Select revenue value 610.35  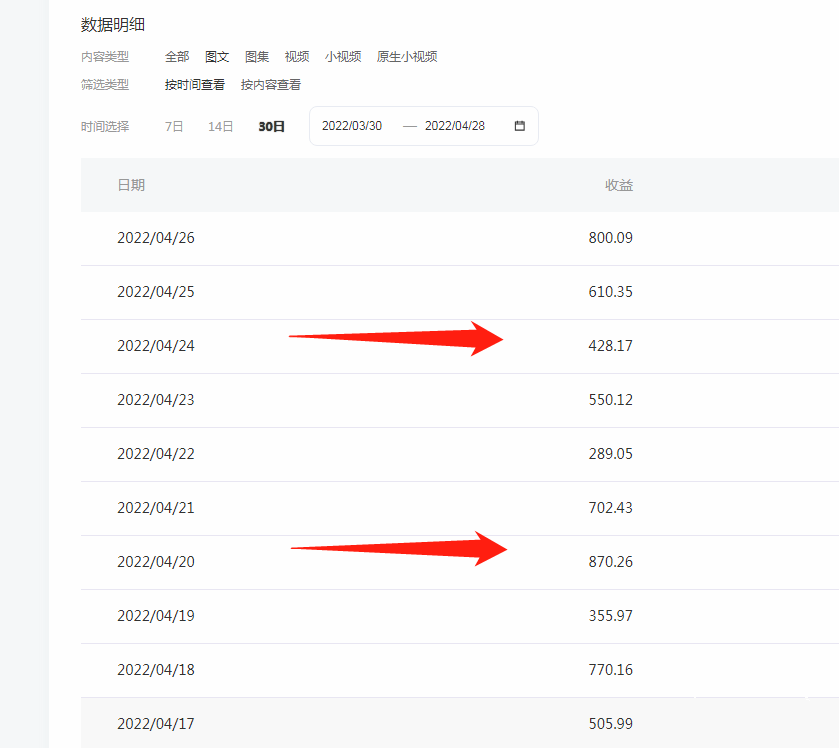tap(611, 292)
